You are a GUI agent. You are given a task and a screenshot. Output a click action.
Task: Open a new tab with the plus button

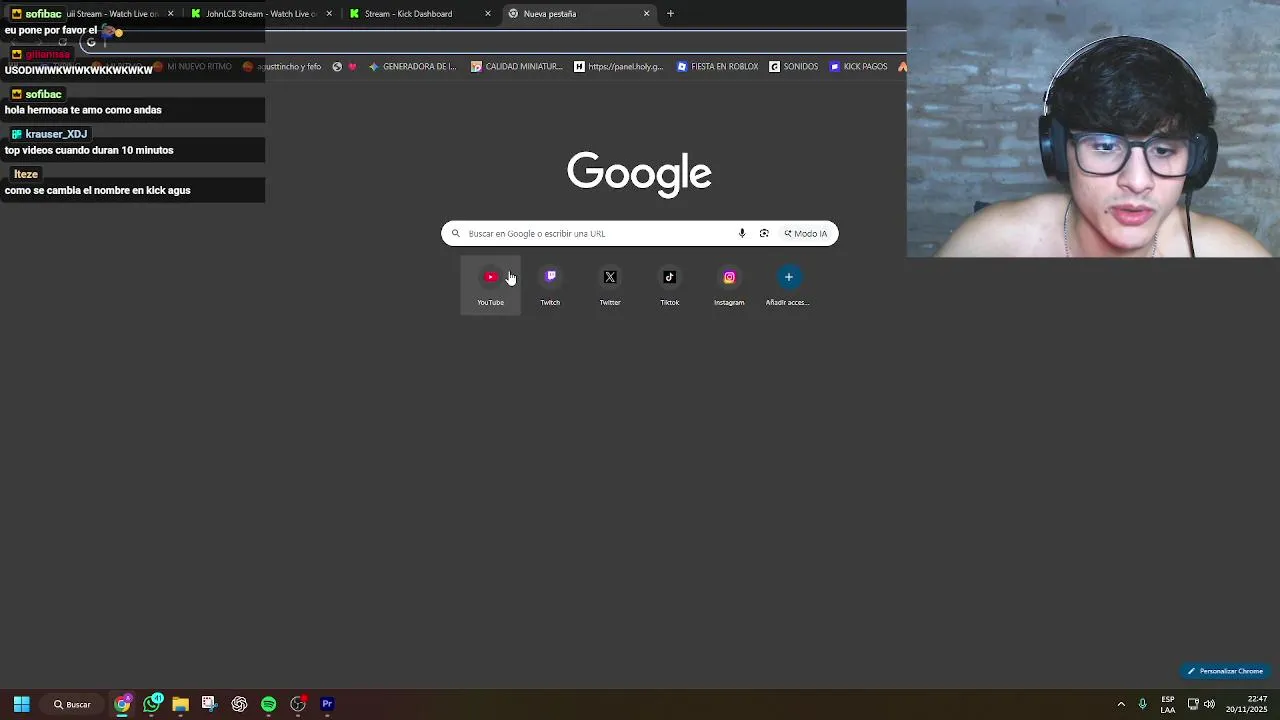670,14
